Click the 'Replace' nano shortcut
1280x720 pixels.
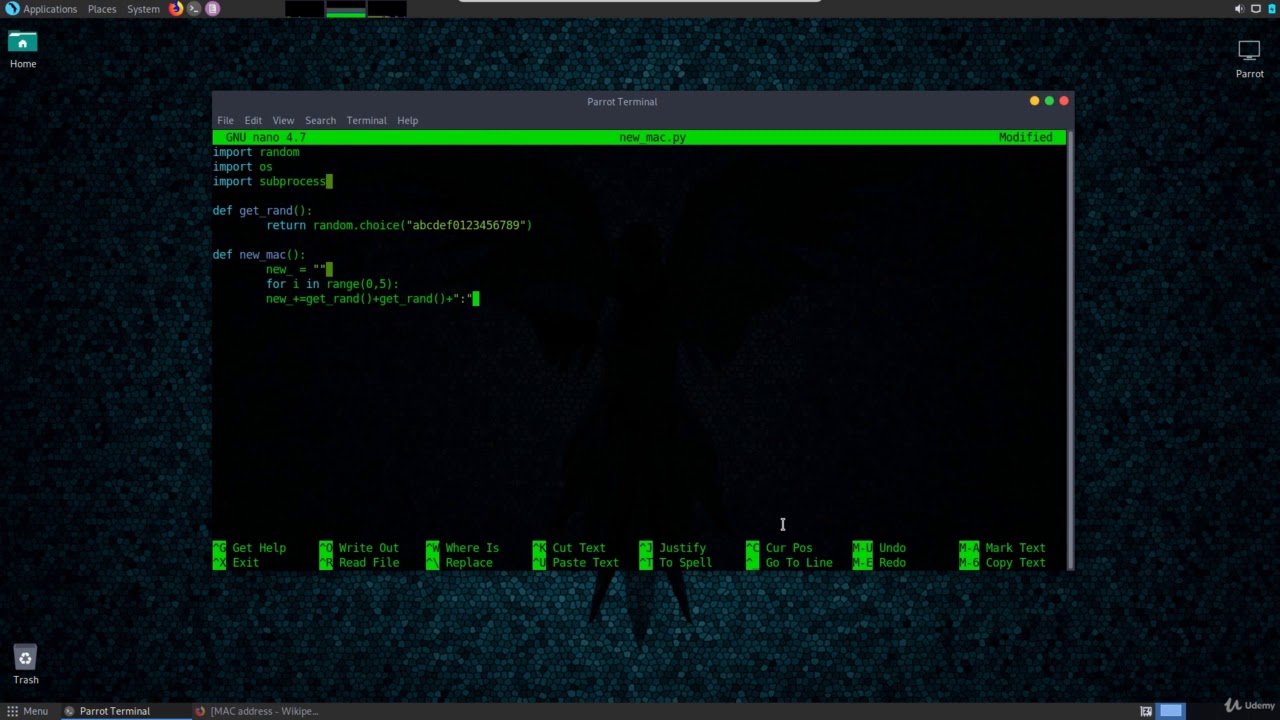tap(459, 563)
